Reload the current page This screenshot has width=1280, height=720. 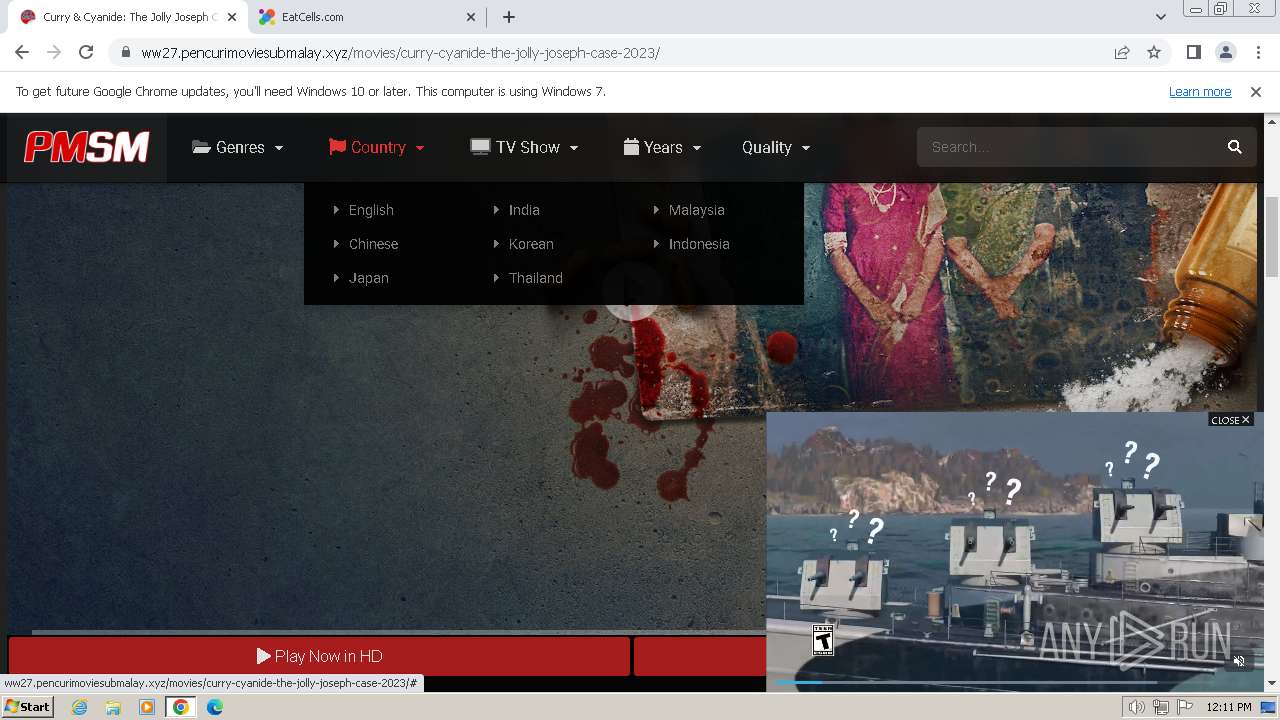86,53
